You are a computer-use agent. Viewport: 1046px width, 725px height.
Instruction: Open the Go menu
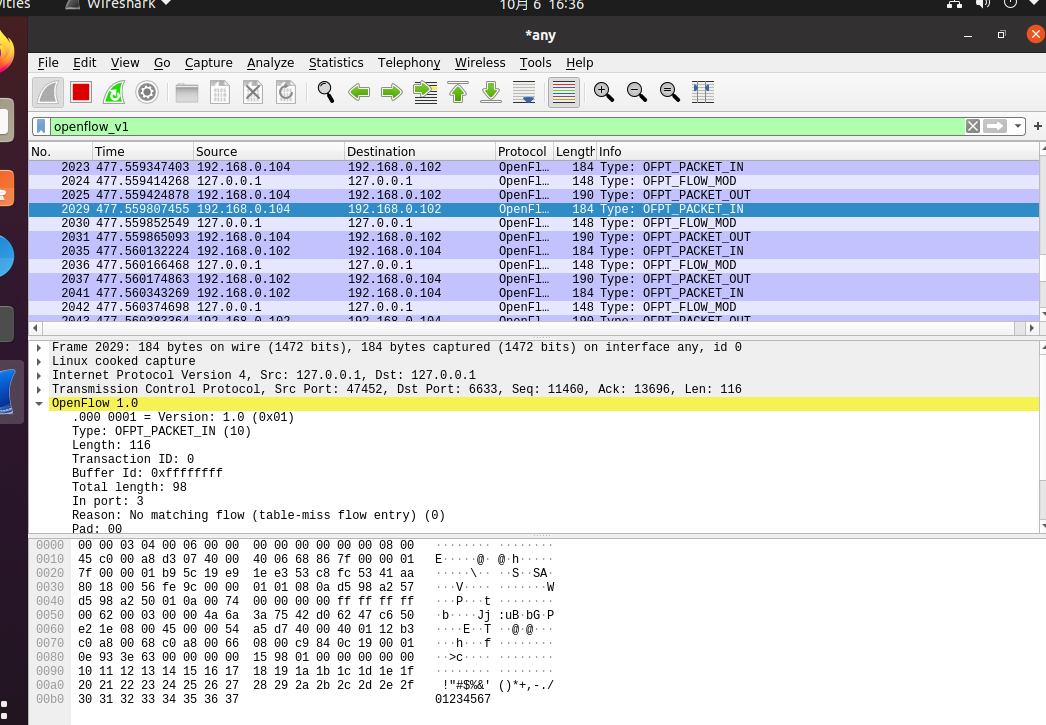pyautogui.click(x=162, y=63)
